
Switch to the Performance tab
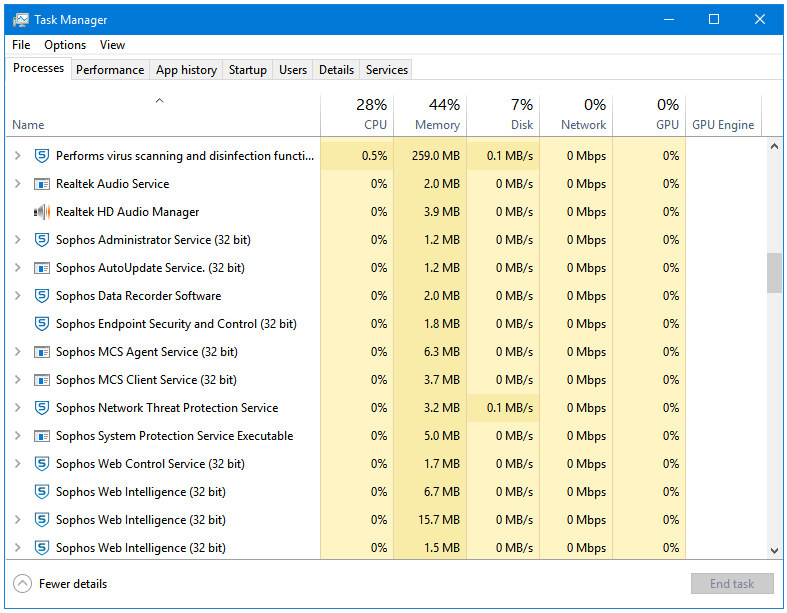(110, 70)
